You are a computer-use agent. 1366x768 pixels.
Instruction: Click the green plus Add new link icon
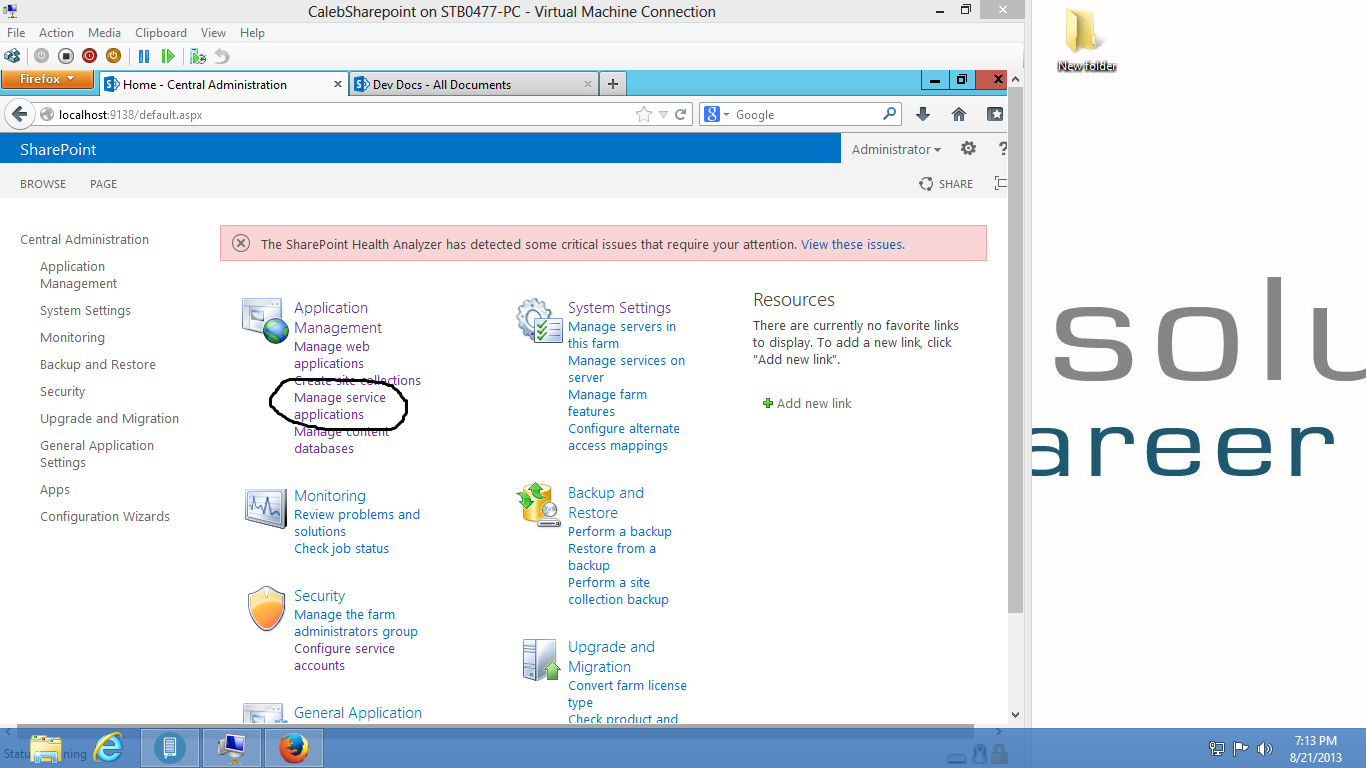tap(768, 404)
